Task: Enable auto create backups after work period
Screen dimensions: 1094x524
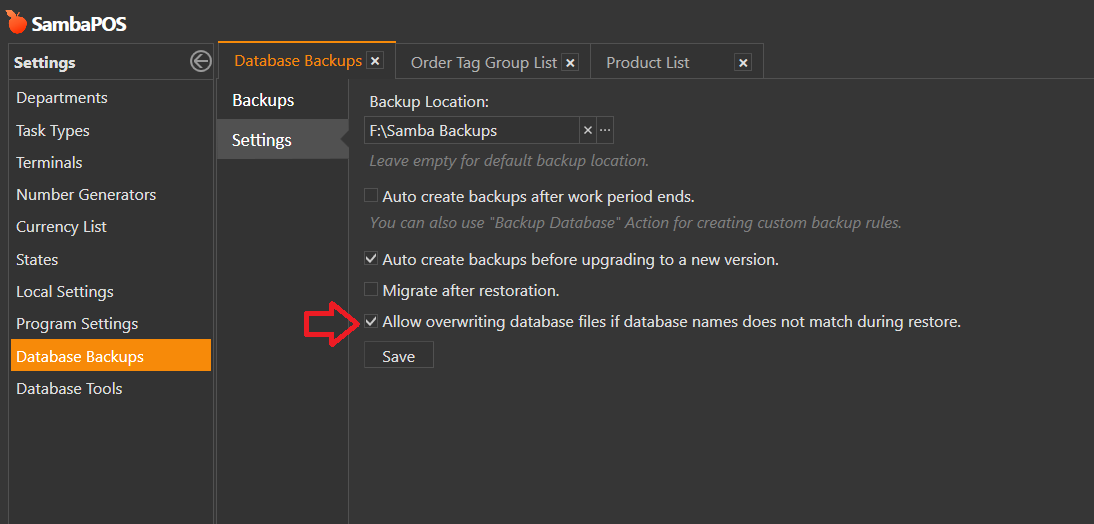Action: tap(371, 196)
